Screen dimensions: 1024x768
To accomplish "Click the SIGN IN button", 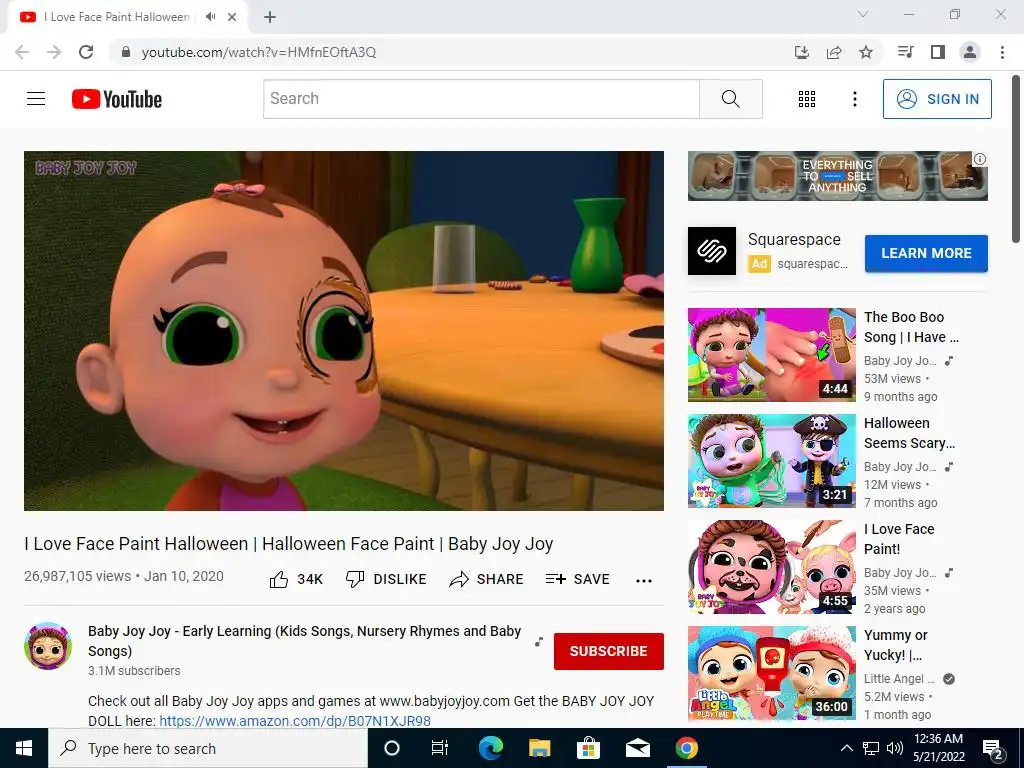I will point(937,99).
